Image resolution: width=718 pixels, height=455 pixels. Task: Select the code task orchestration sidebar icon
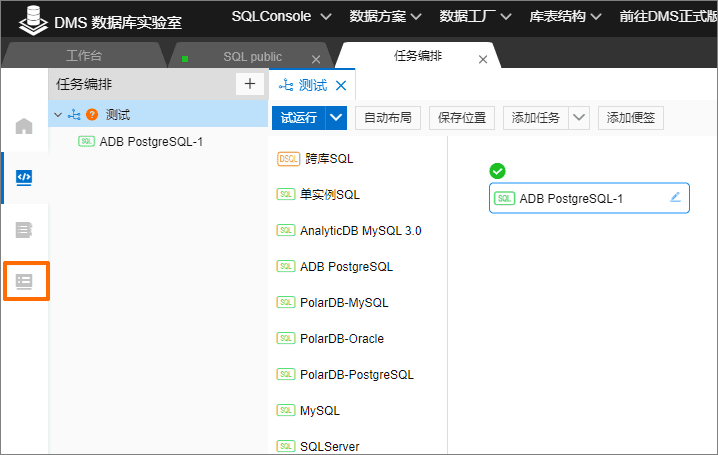[24, 177]
